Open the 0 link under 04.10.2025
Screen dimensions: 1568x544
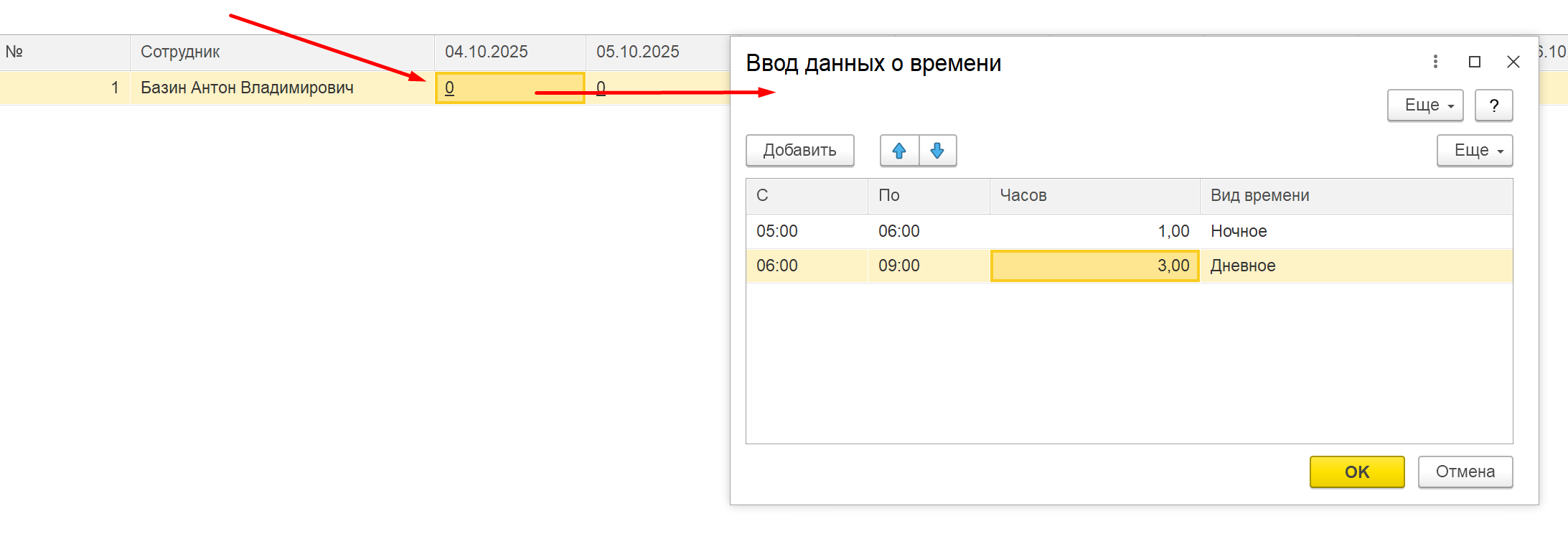coord(449,88)
